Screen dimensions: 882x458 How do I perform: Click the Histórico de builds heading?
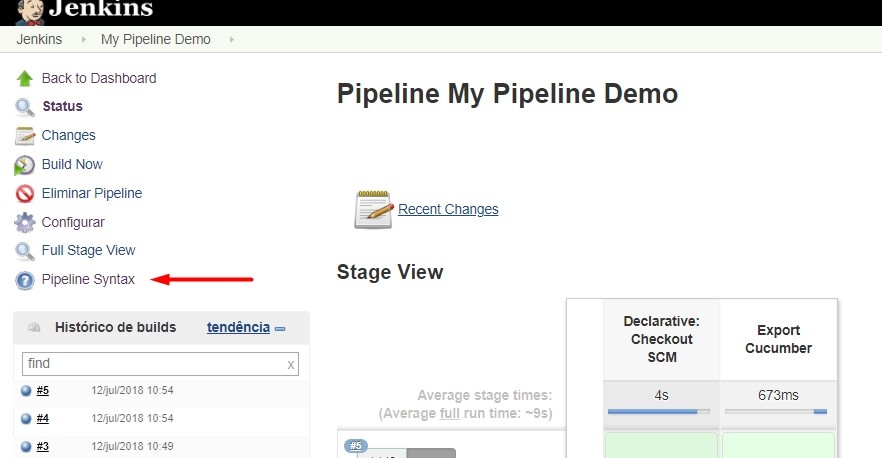115,327
